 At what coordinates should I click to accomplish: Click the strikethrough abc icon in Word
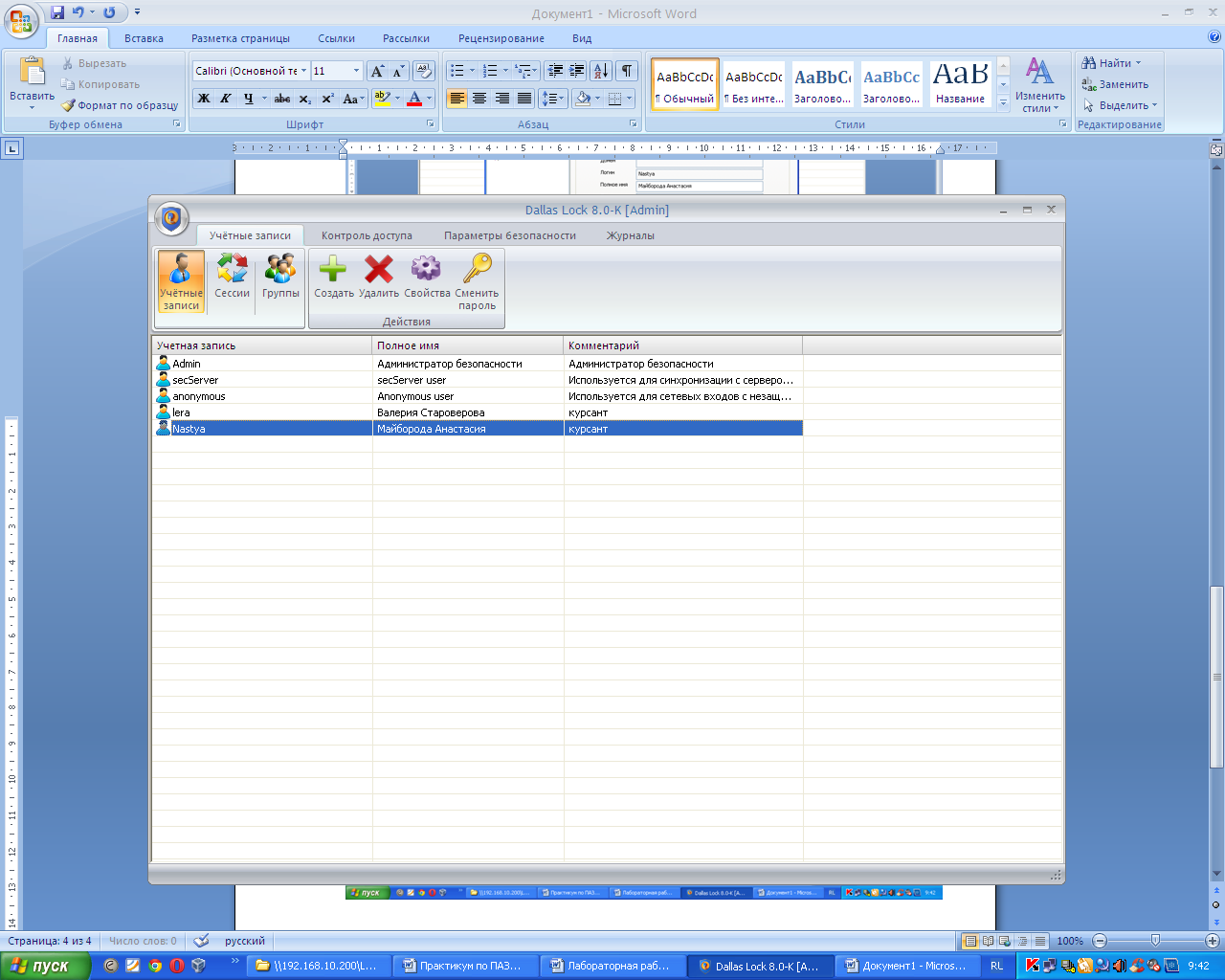click(282, 99)
